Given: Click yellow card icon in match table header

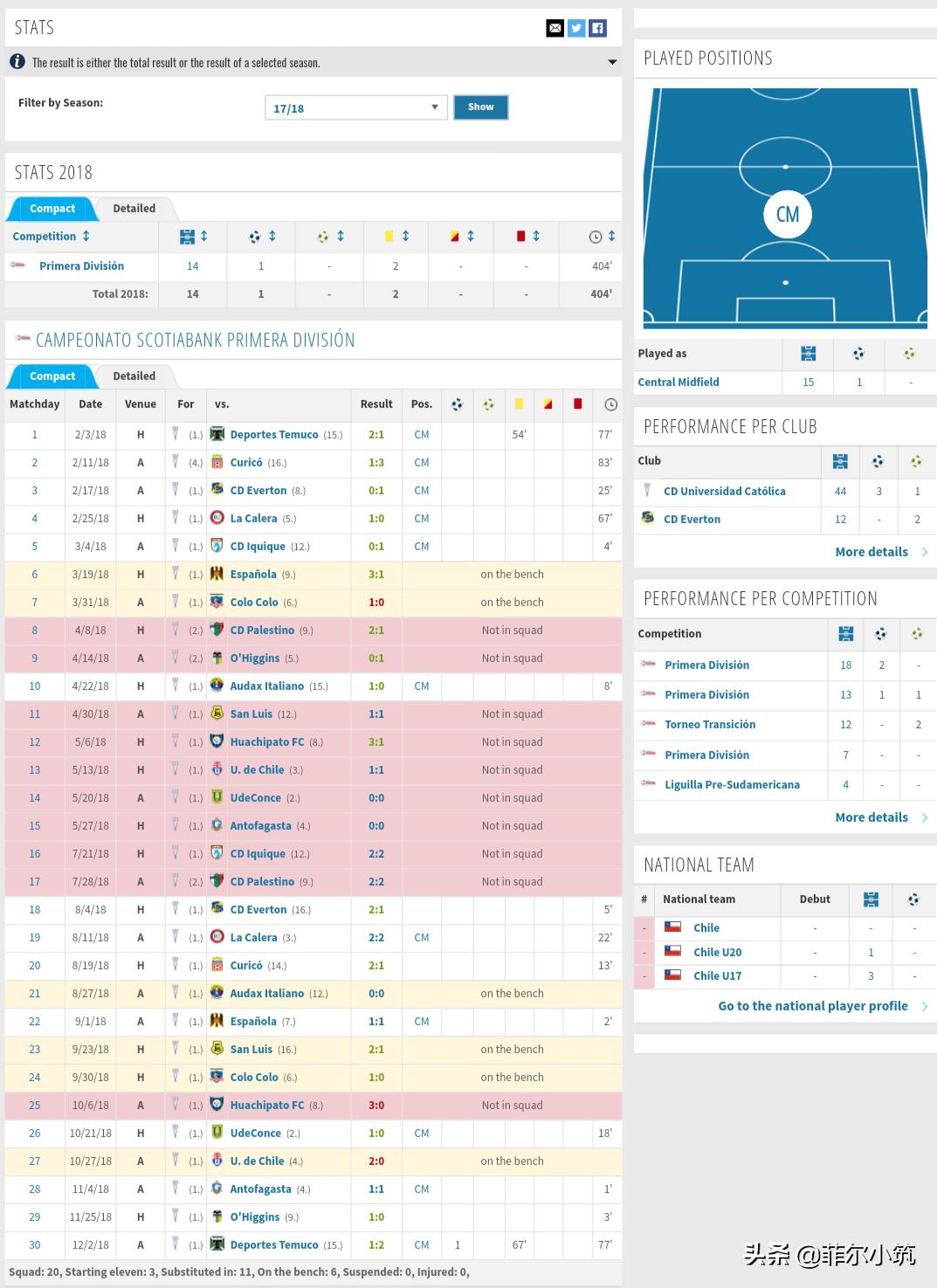Looking at the screenshot, I should coord(519,403).
